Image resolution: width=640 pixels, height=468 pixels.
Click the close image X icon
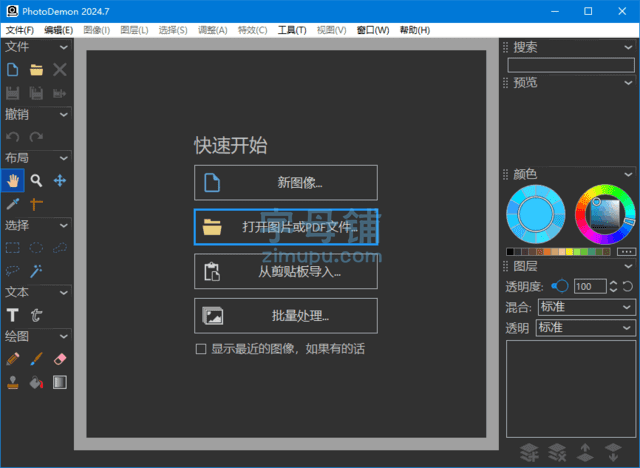click(60, 70)
